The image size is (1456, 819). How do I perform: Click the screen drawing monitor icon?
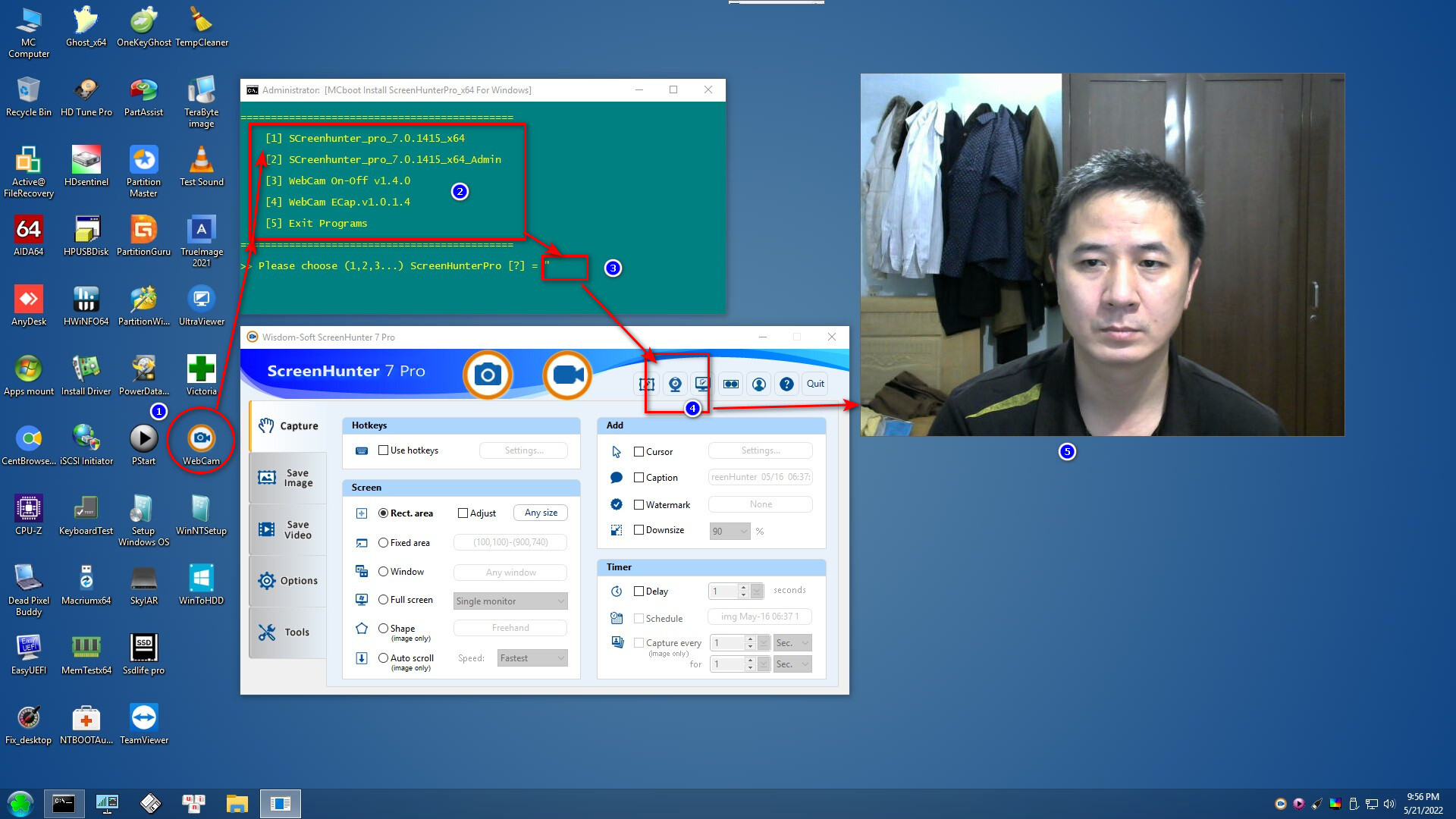pyautogui.click(x=702, y=384)
